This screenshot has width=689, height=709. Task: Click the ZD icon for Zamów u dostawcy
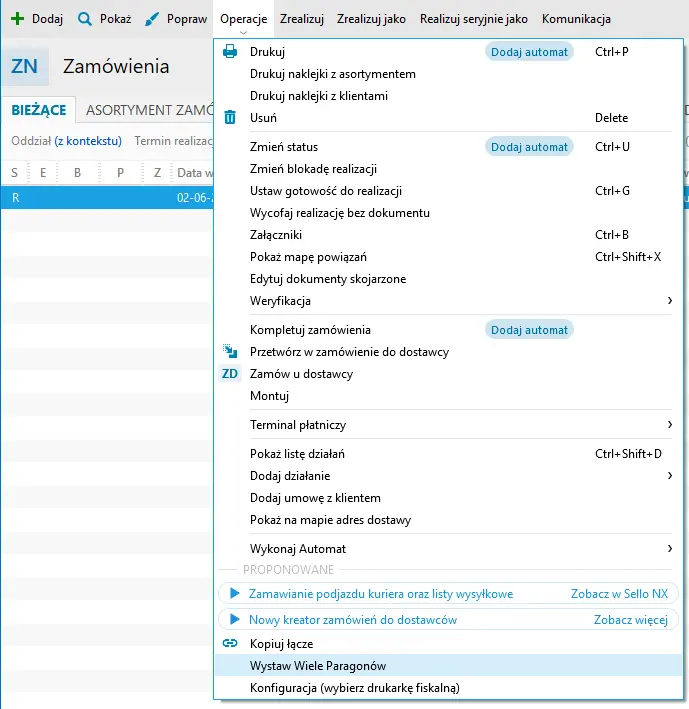(230, 374)
